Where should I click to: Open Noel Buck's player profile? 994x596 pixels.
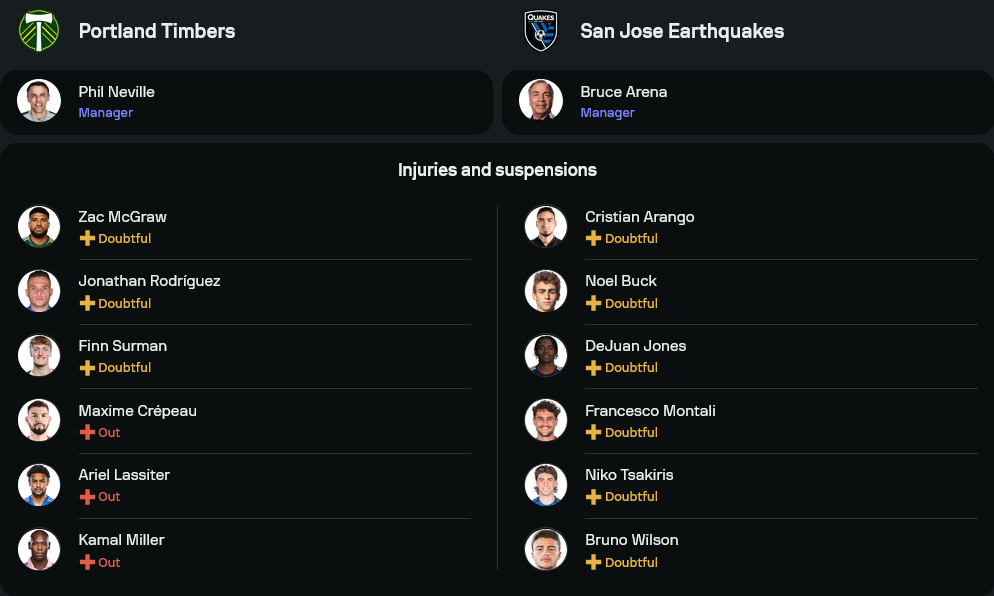(x=621, y=281)
